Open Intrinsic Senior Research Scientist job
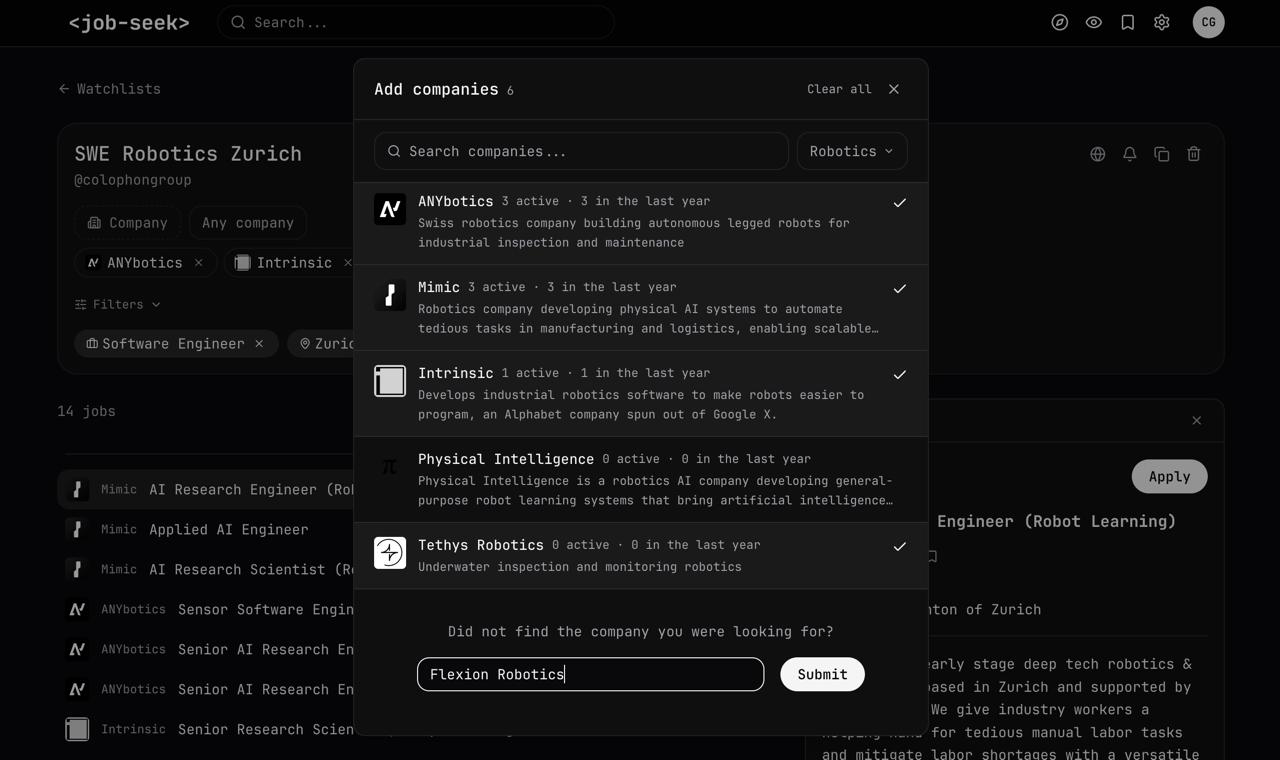The width and height of the screenshot is (1280, 760). 206,729
